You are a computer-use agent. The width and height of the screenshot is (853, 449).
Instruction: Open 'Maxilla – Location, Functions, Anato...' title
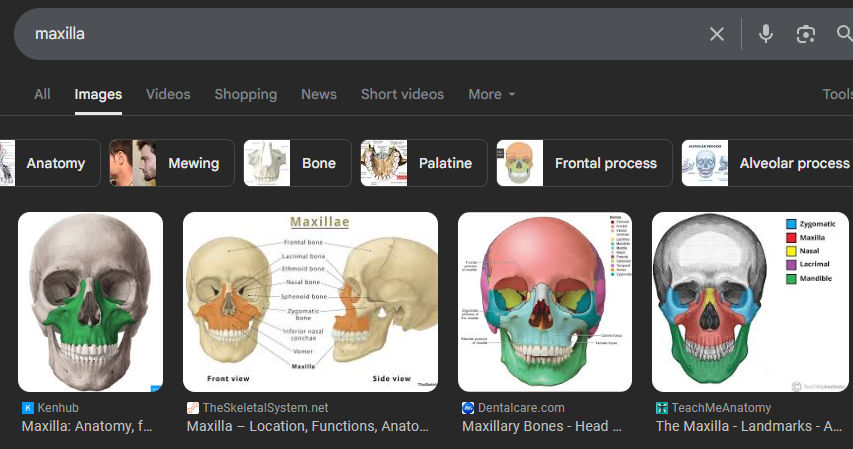coord(308,426)
